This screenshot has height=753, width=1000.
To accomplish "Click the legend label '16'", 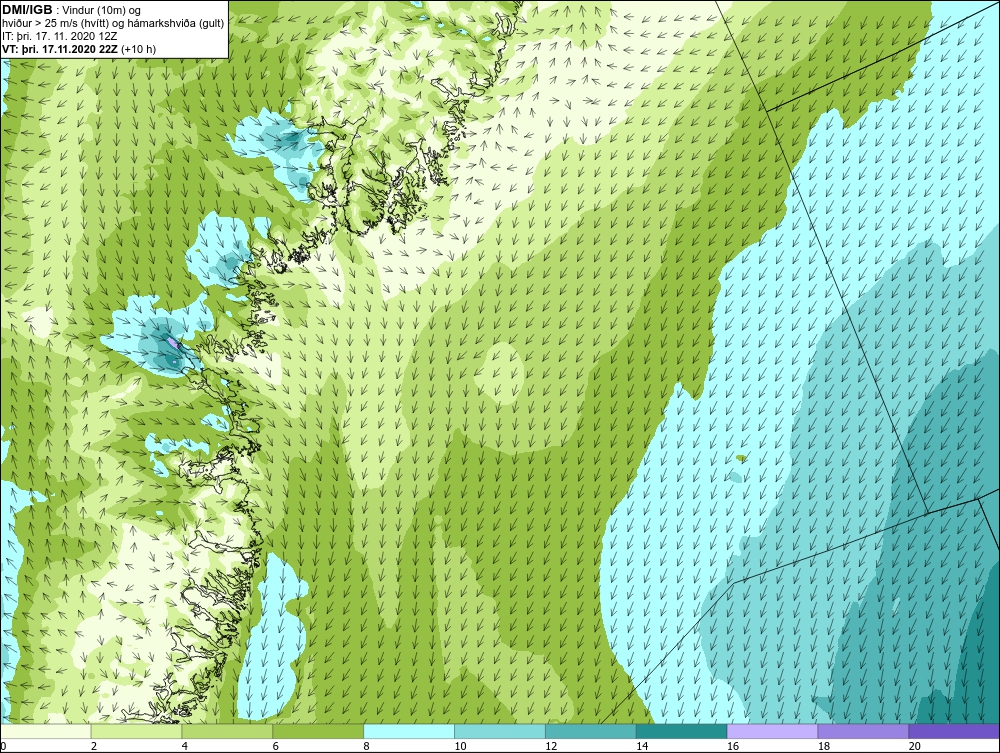I will click(x=733, y=746).
